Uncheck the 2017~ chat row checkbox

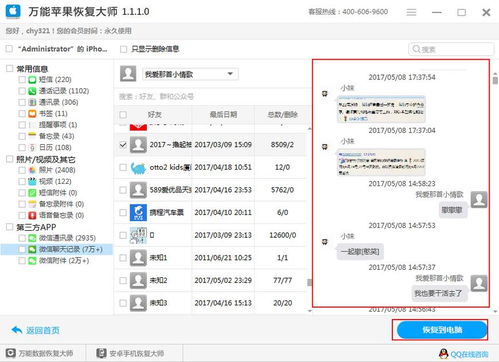click(x=123, y=145)
